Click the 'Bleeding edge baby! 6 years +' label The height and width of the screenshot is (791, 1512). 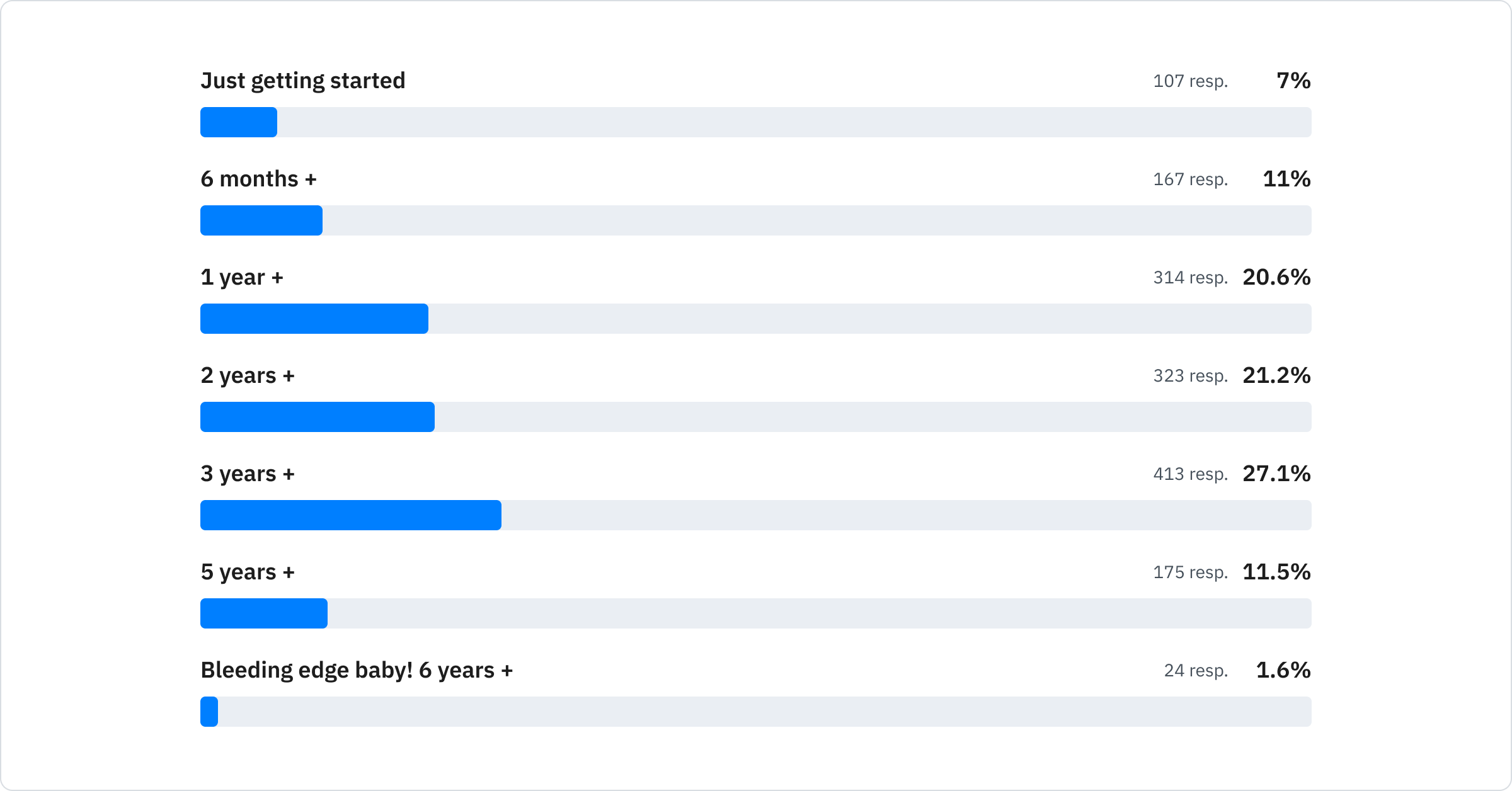point(357,671)
